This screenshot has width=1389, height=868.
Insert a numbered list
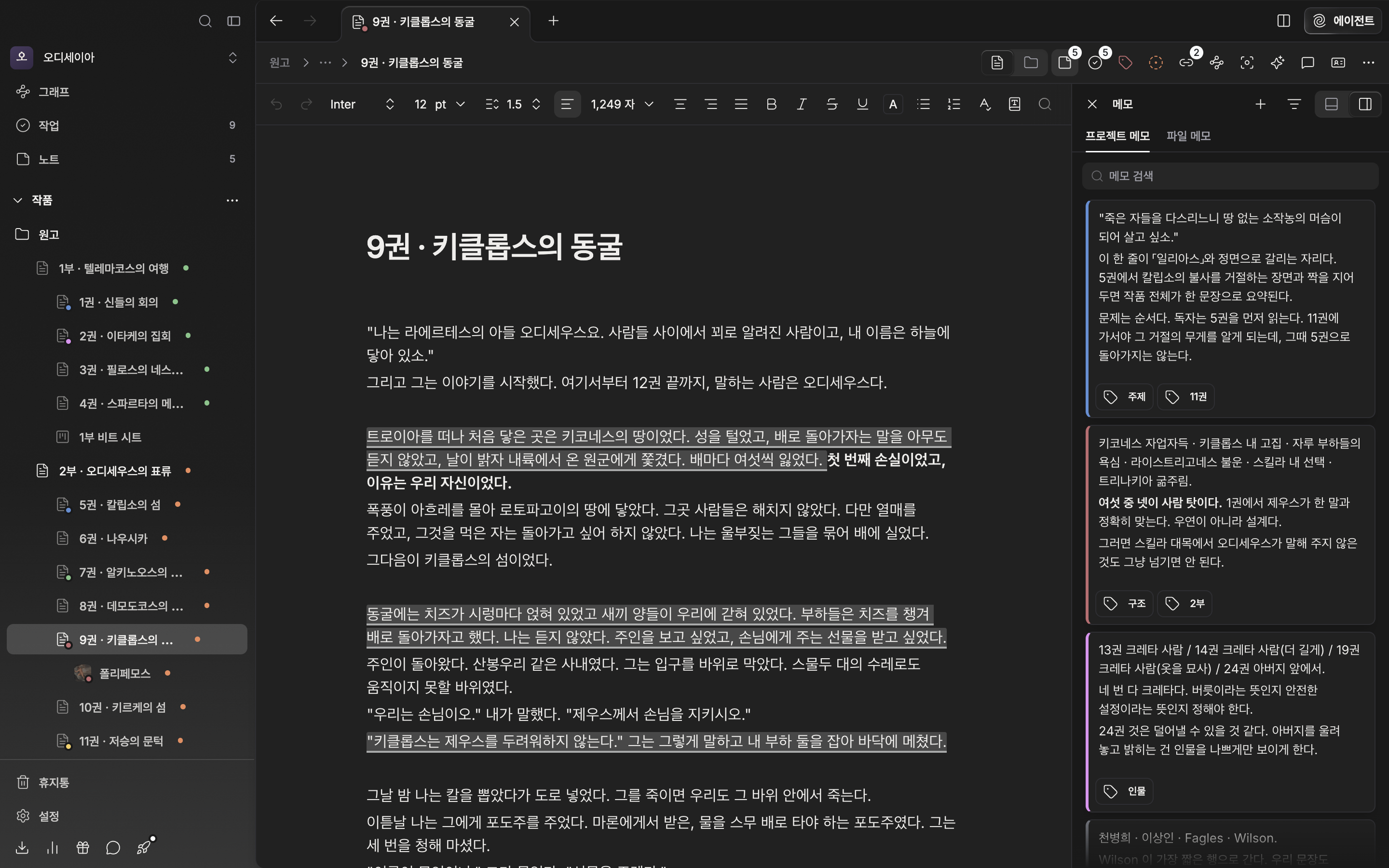click(x=954, y=104)
